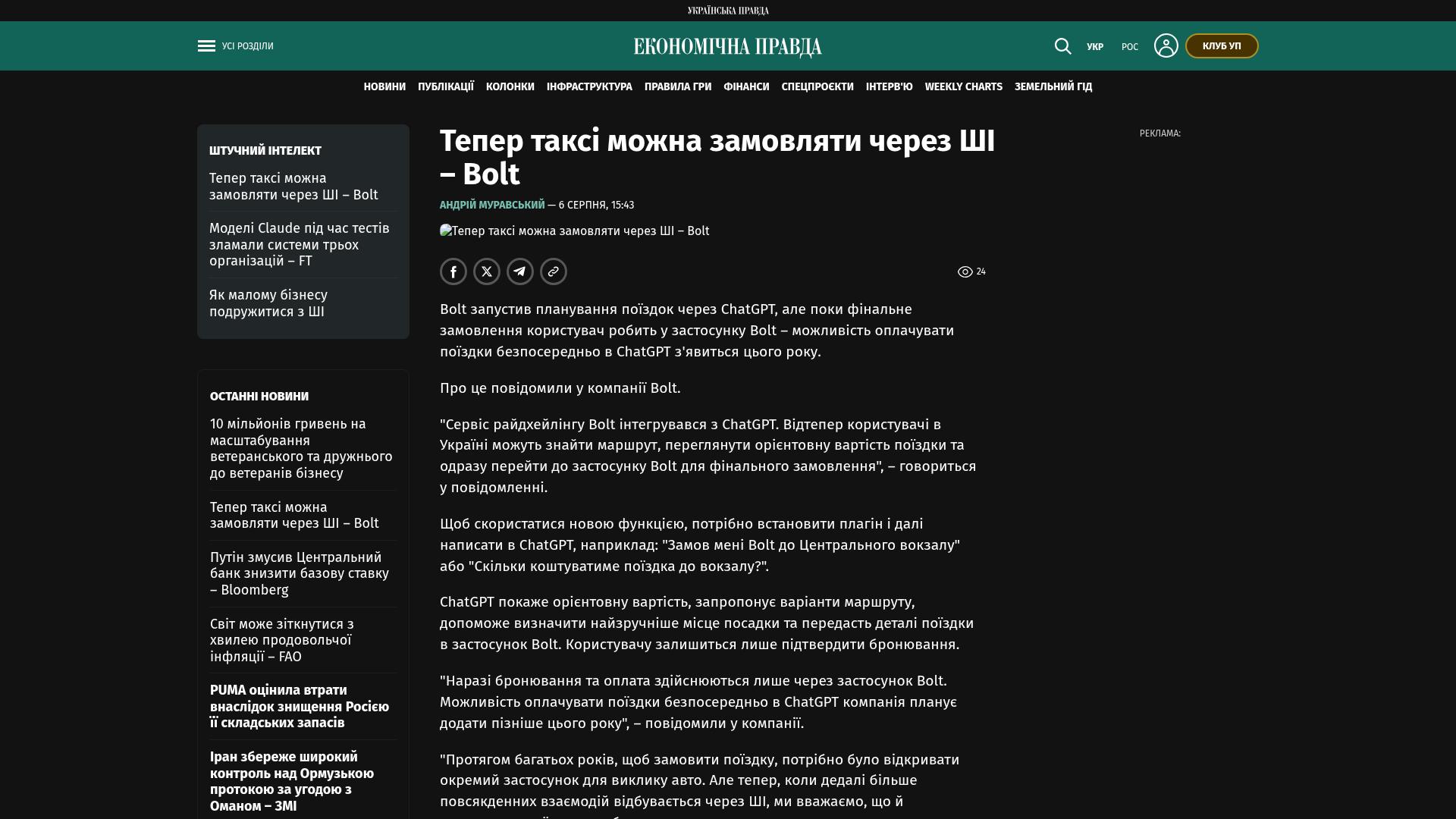
Task: Open СПЕЦПРОЄКТИ menu item
Action: [817, 87]
